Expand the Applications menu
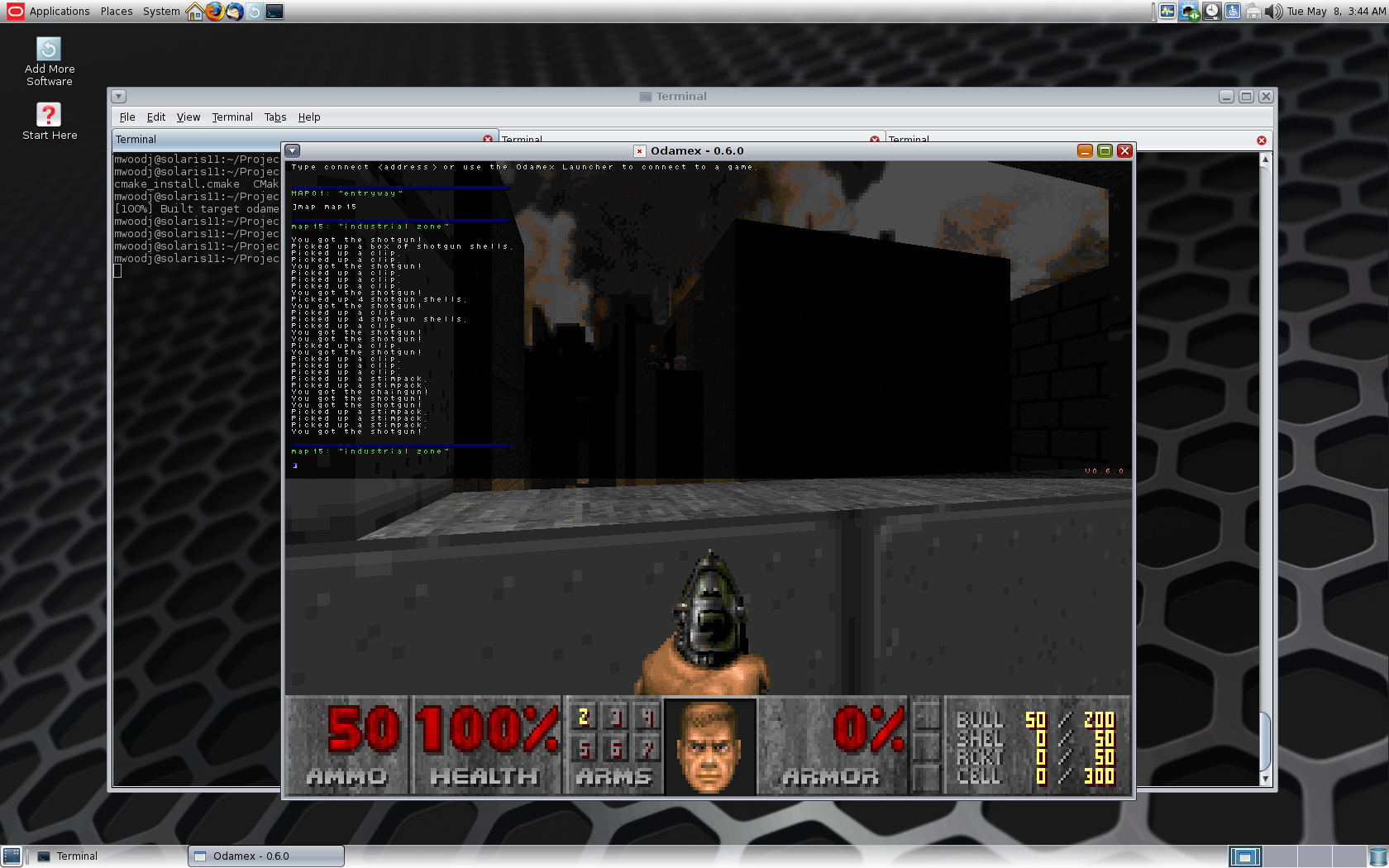The image size is (1389, 868). click(x=59, y=11)
